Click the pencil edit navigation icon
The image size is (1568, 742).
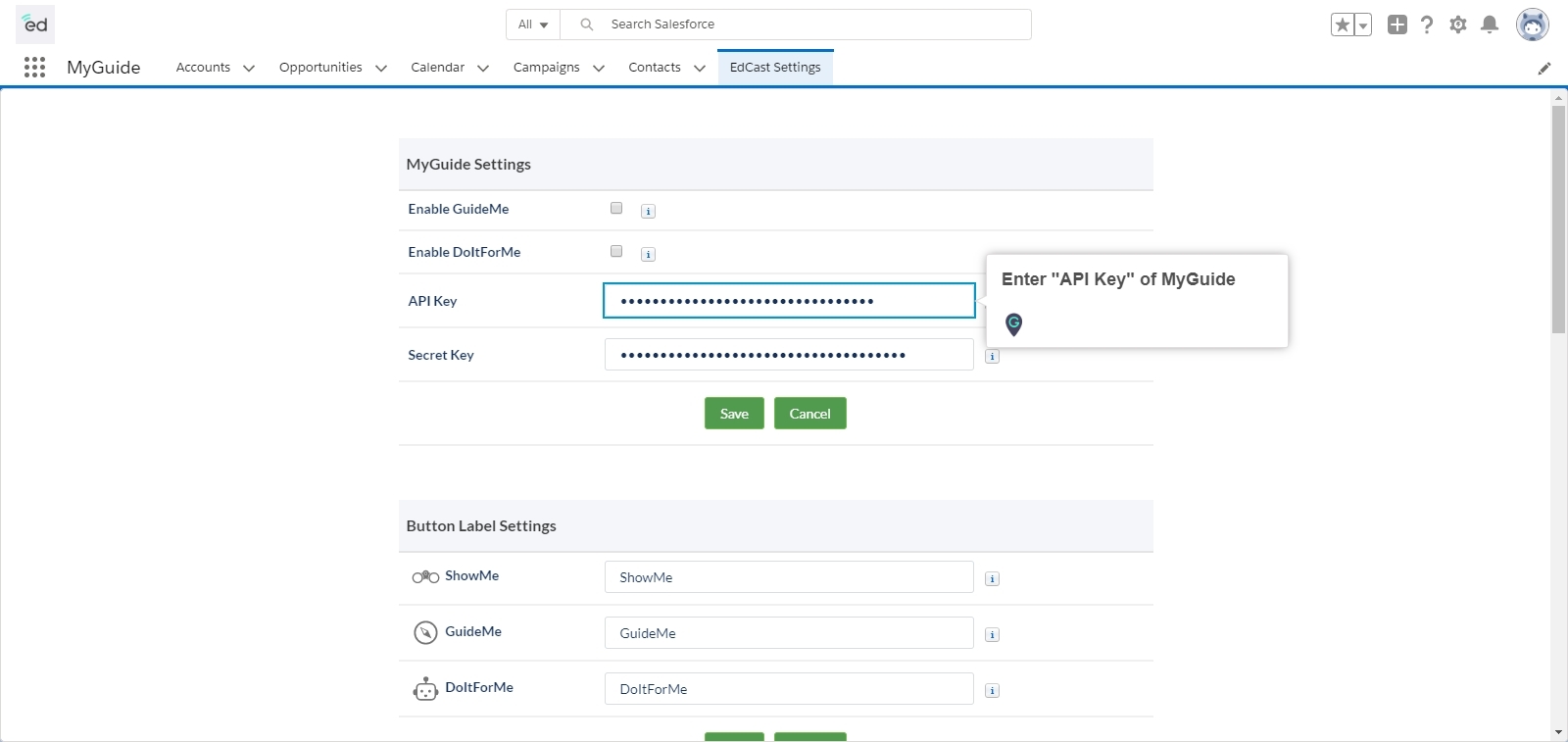coord(1544,68)
